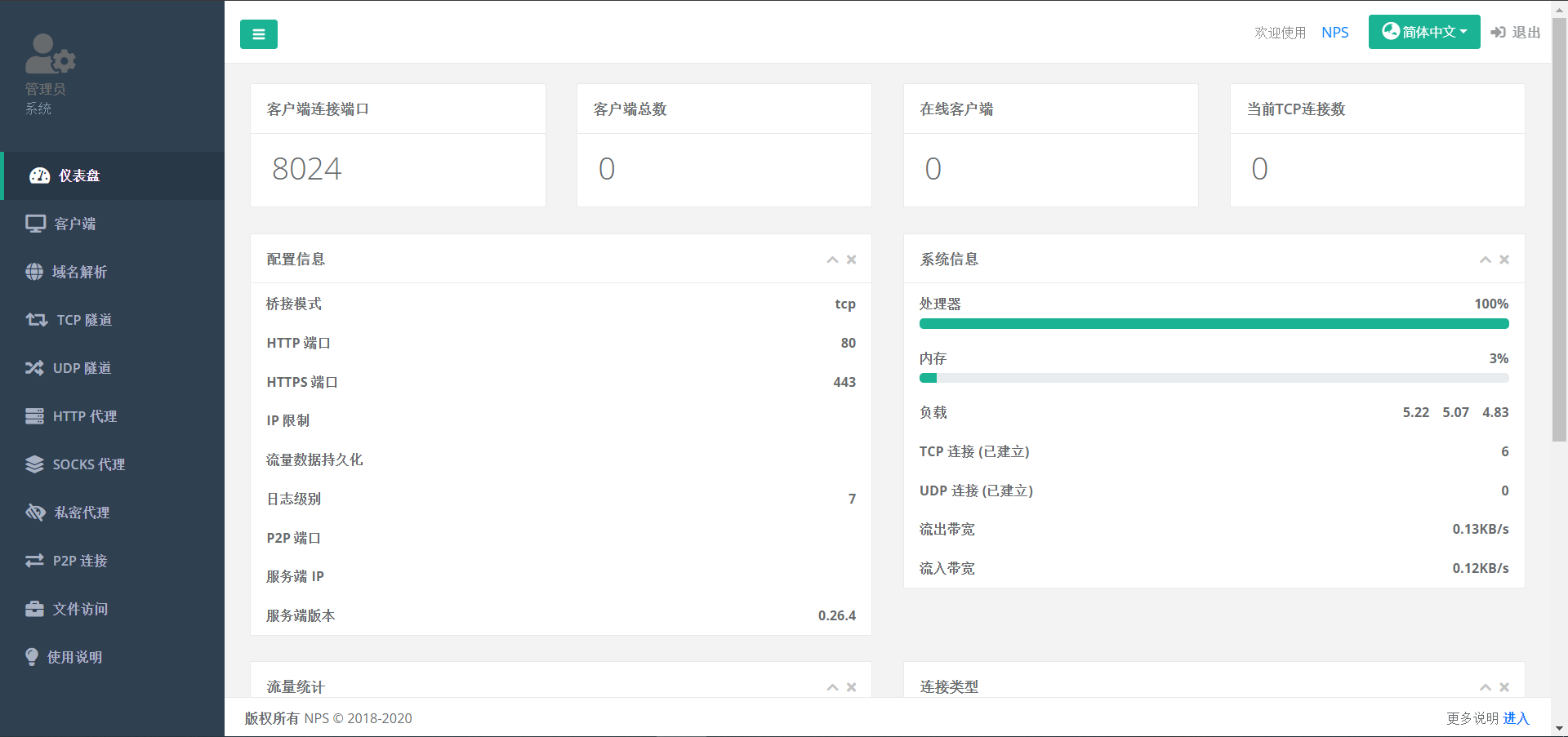The width and height of the screenshot is (1568, 737).
Task: Click the shuffle icon for UDP 隧道
Action: (34, 368)
